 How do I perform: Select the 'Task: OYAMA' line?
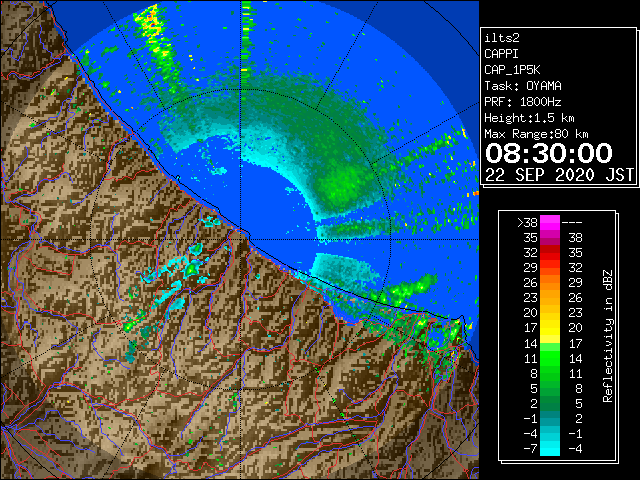pyautogui.click(x=523, y=86)
